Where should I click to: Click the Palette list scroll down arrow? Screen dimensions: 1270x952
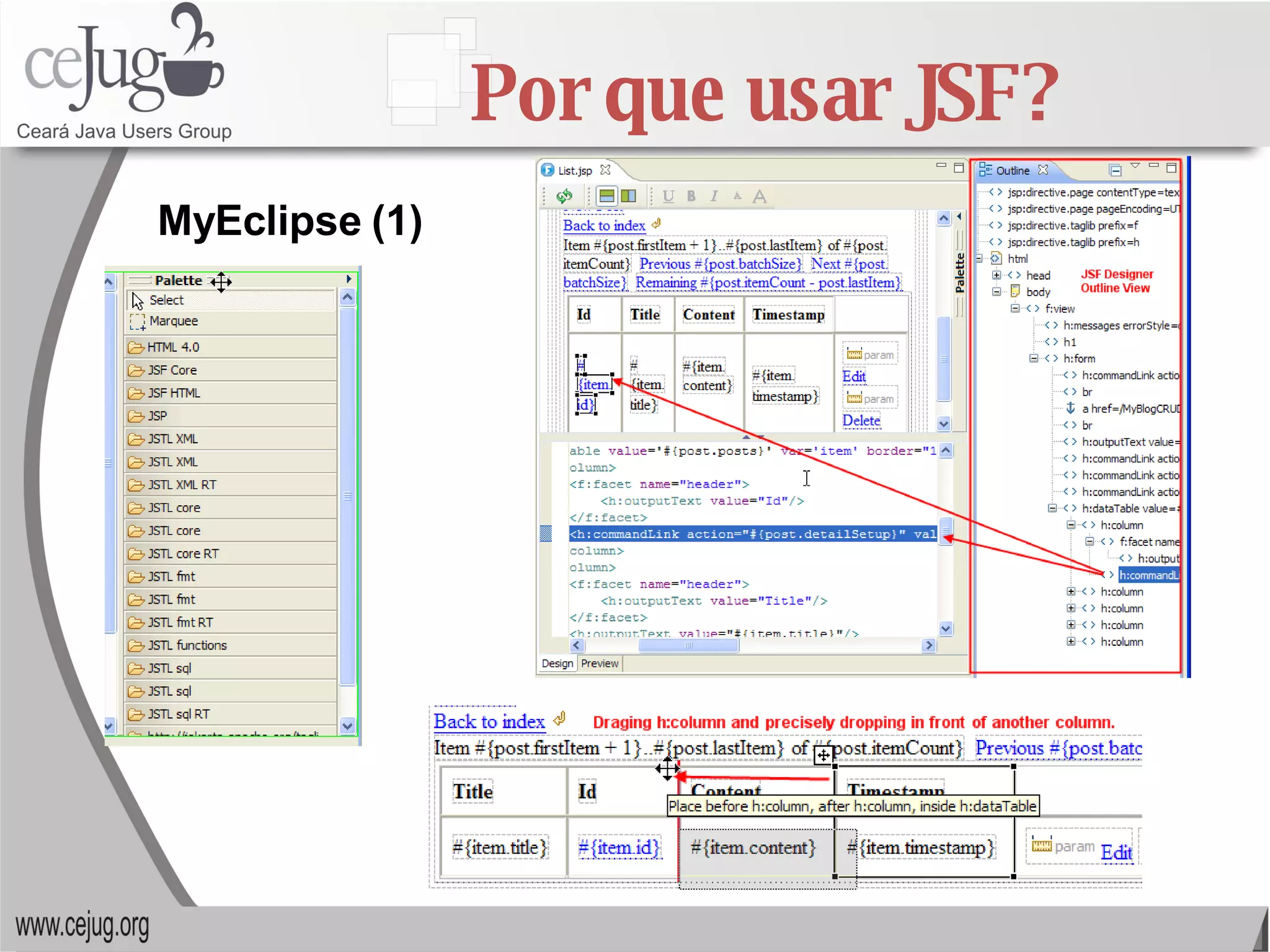pos(347,726)
